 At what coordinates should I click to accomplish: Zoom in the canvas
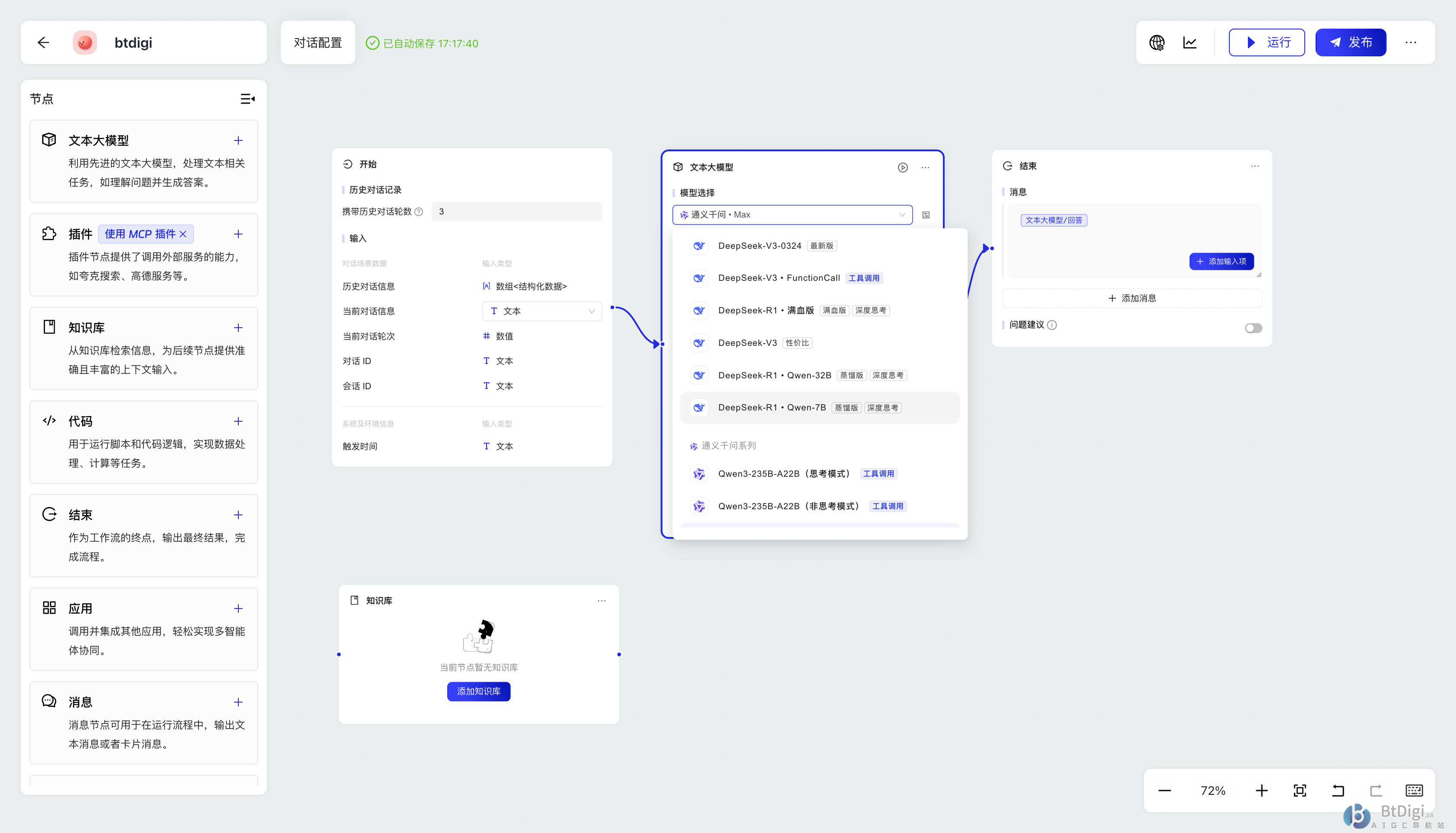coord(1261,791)
